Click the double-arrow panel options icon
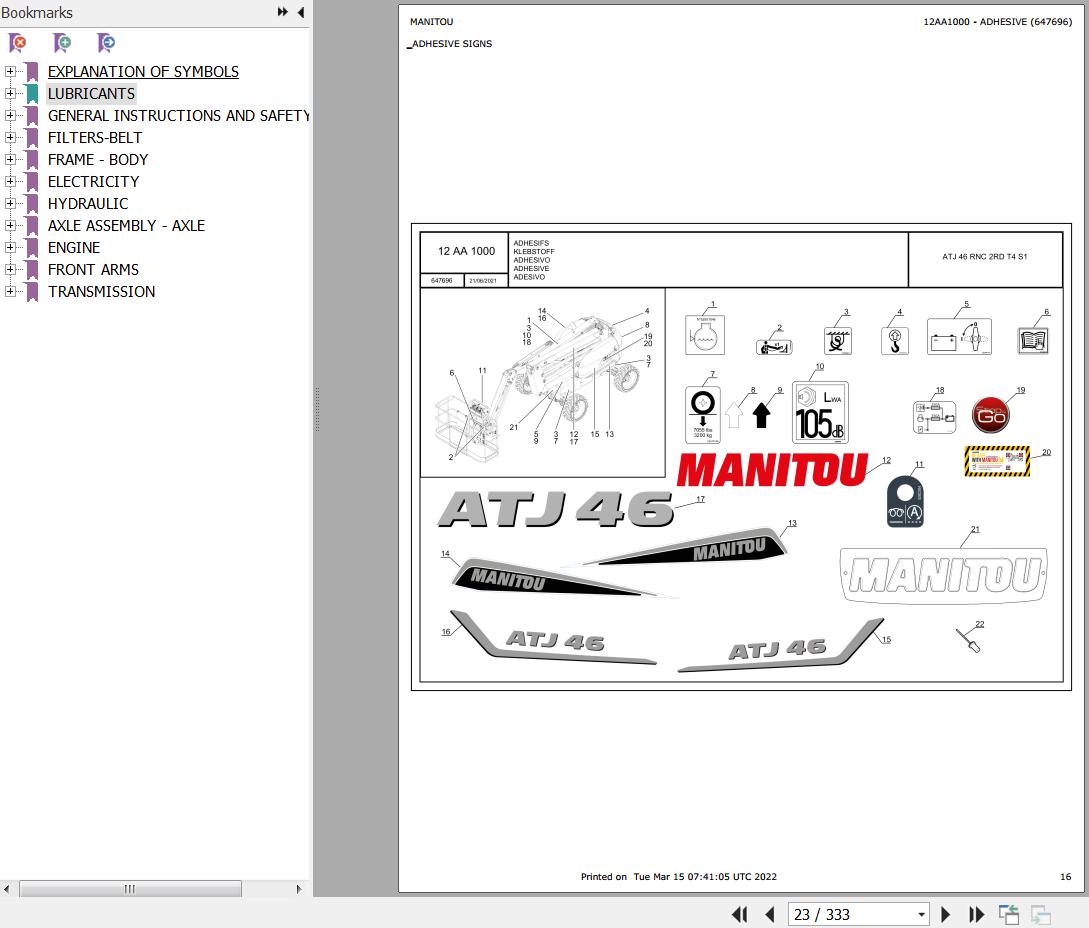Screen dimensions: 1089x928 (282, 13)
